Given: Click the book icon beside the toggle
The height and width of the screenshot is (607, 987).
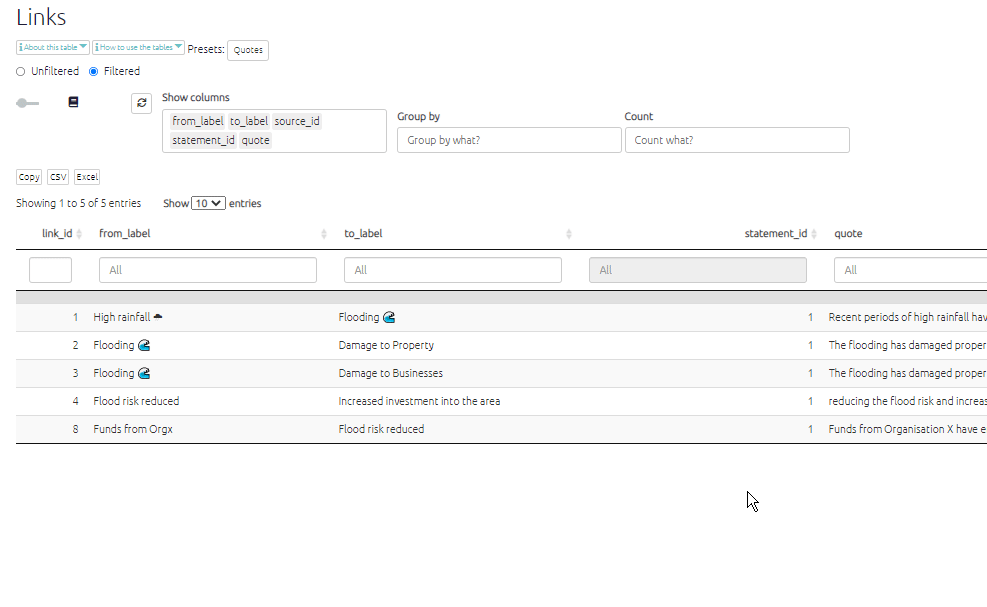Looking at the screenshot, I should point(73,102).
